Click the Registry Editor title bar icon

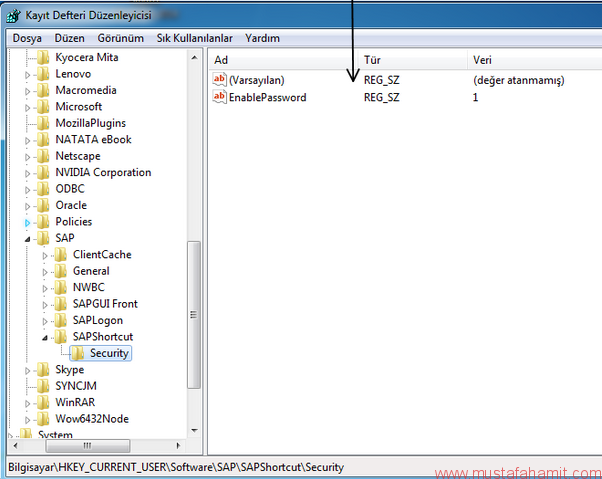tap(13, 16)
